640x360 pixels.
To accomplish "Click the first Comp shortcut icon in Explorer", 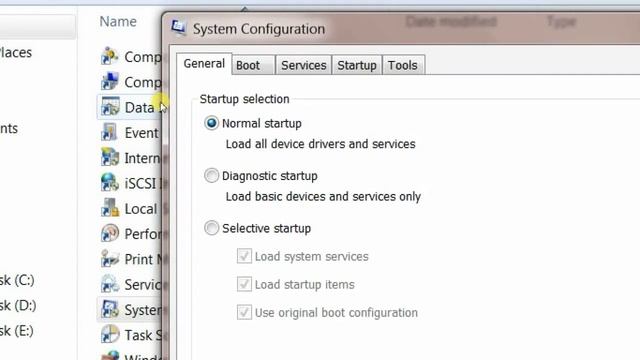I will [110, 56].
